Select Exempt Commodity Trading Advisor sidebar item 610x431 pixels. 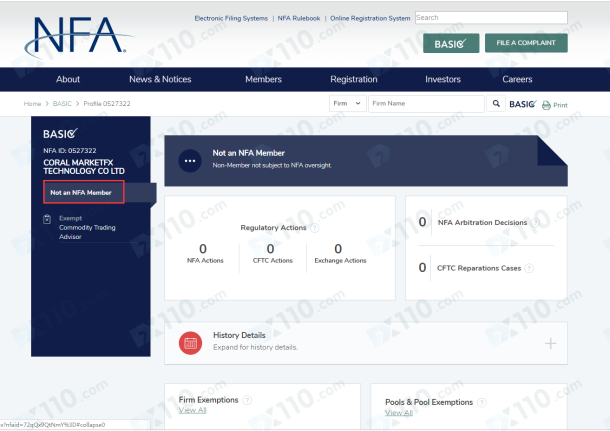pyautogui.click(x=87, y=228)
